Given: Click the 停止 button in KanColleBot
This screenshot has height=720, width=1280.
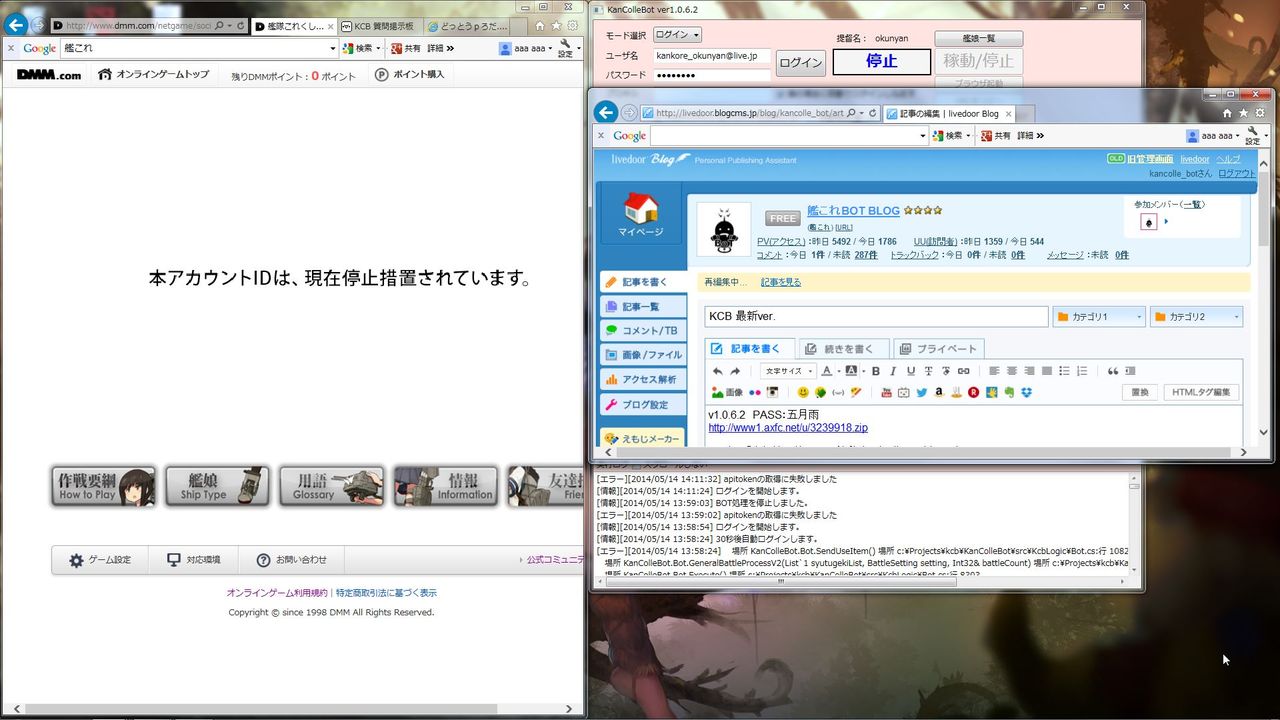Looking at the screenshot, I should 882,61.
